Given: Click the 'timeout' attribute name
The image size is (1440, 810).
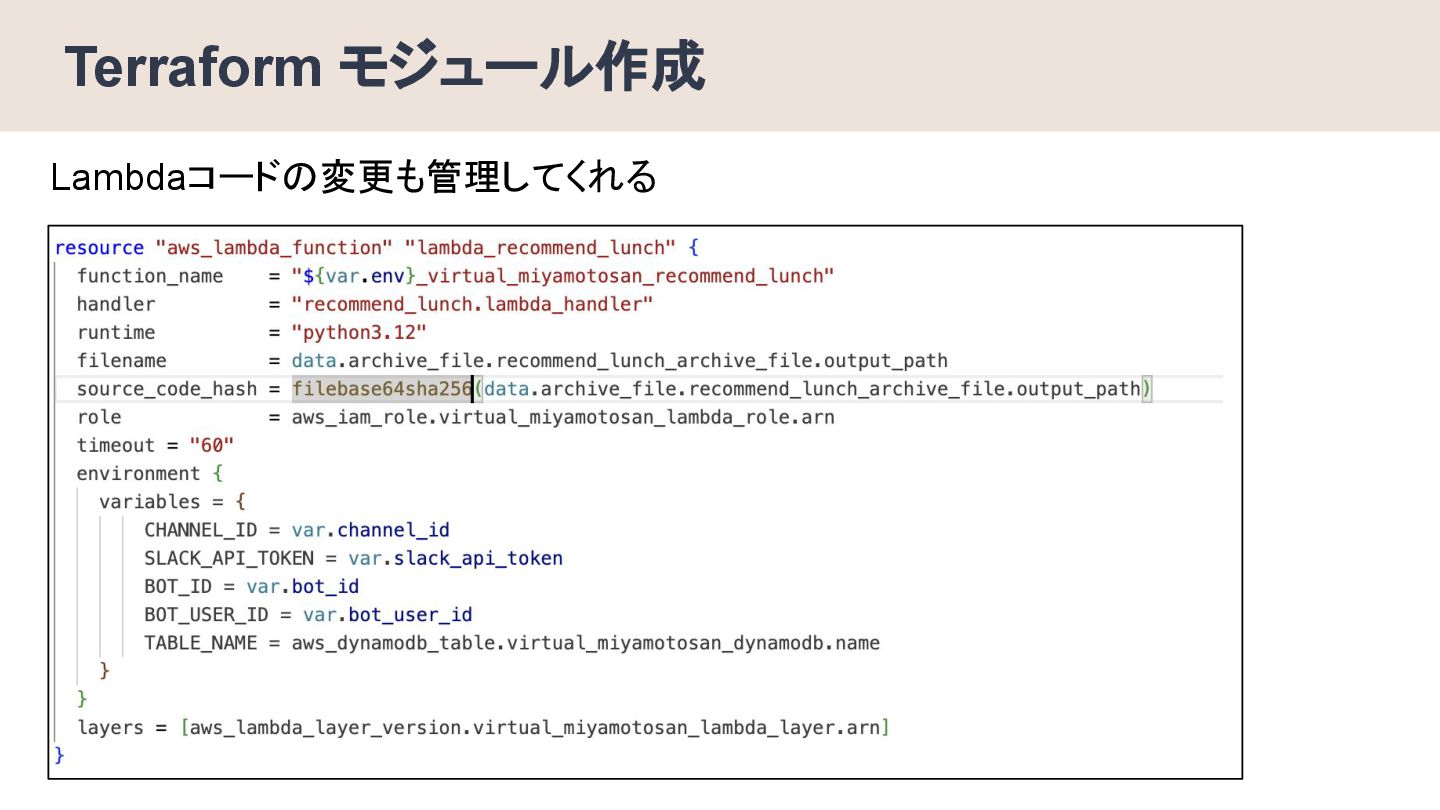Looking at the screenshot, I should click(116, 445).
